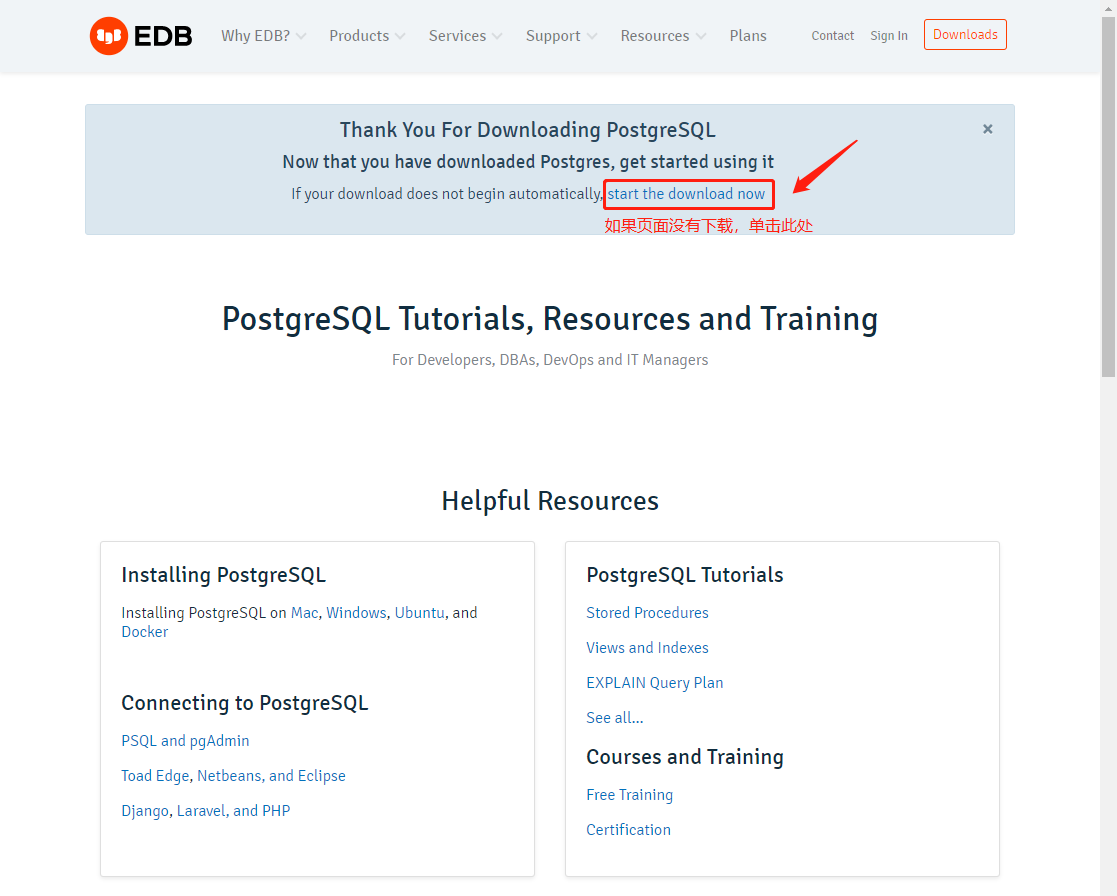1117x896 pixels.
Task: Open the Windows installation guide
Action: pyautogui.click(x=356, y=612)
